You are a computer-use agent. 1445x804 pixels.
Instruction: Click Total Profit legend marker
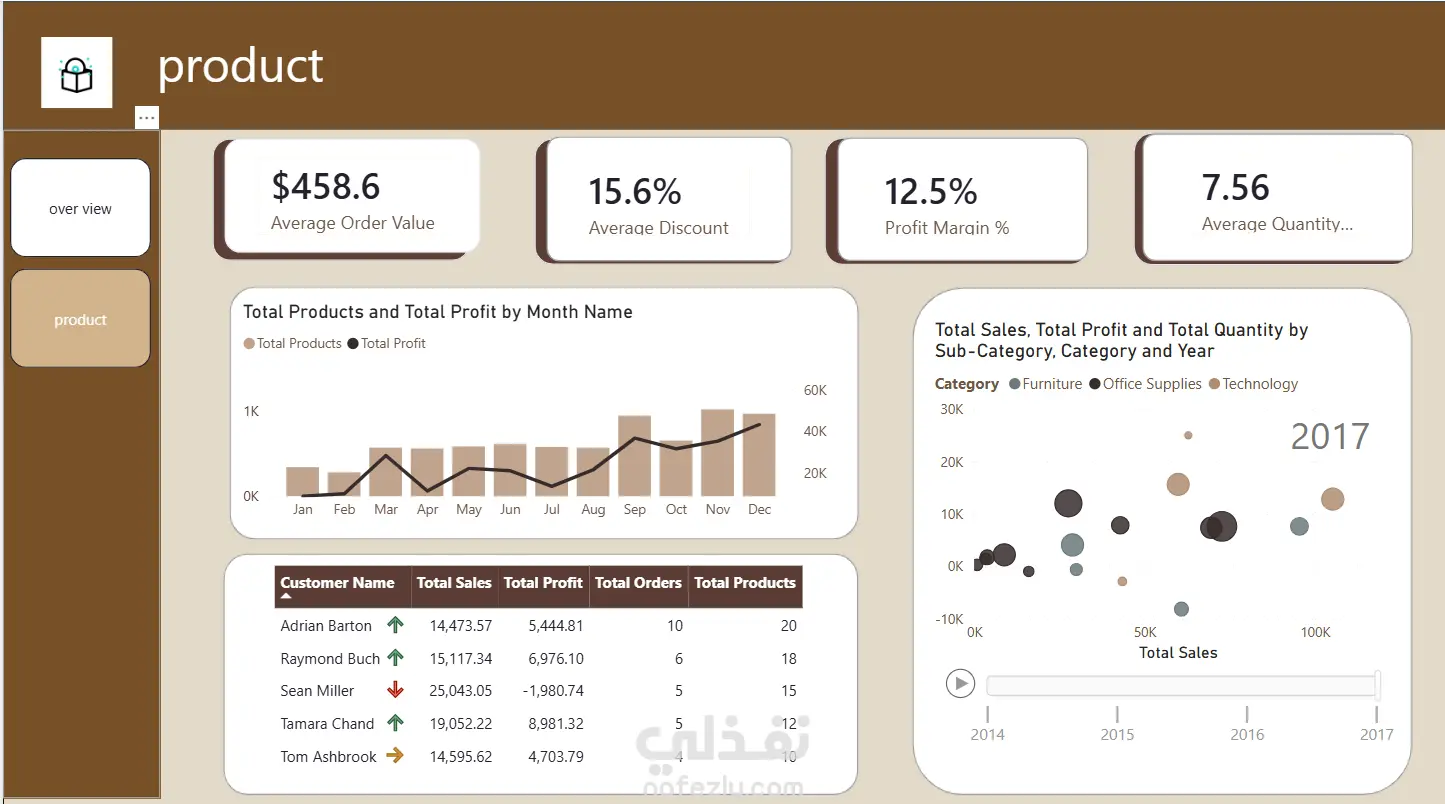[x=352, y=343]
